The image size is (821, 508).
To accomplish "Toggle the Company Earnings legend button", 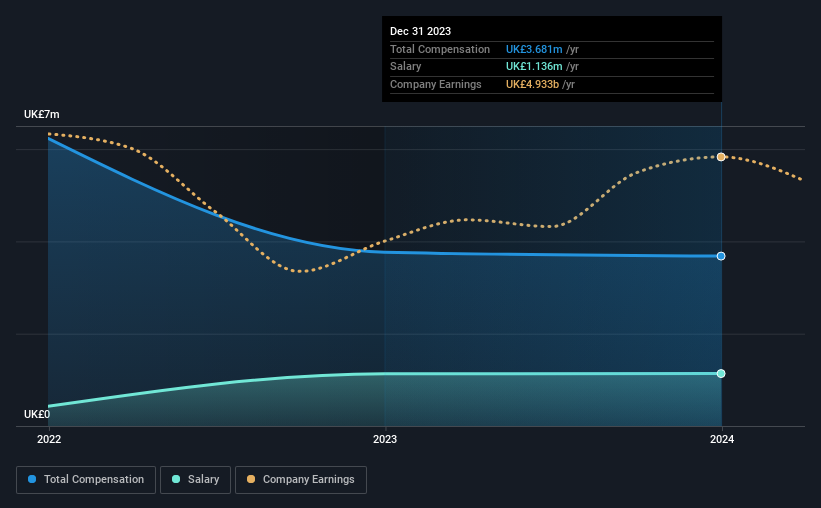I will (x=301, y=480).
